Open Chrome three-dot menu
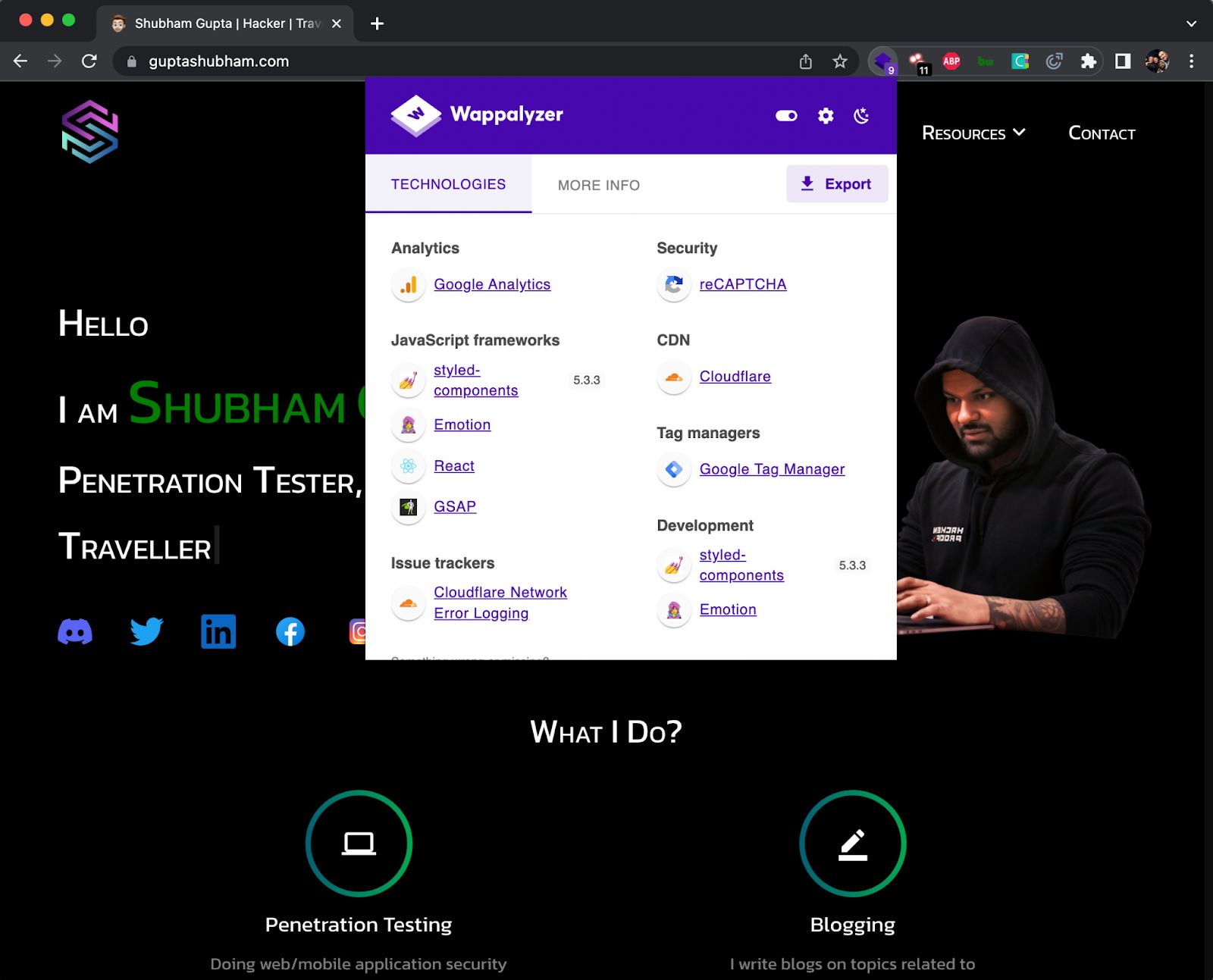This screenshot has height=980, width=1213. pos(1191,61)
